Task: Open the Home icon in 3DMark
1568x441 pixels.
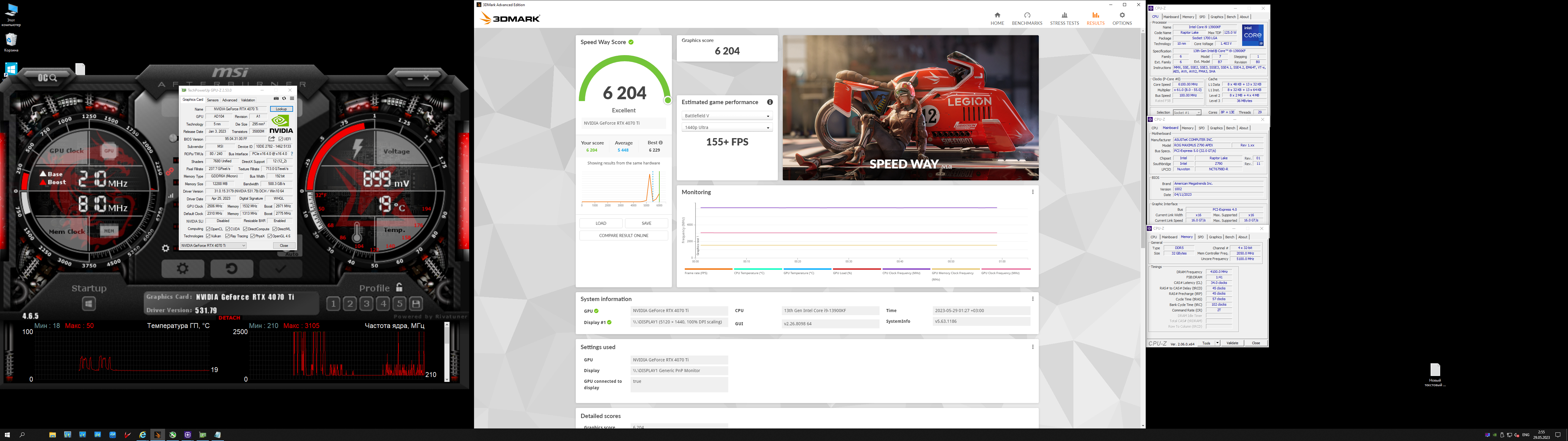Action: [x=997, y=19]
